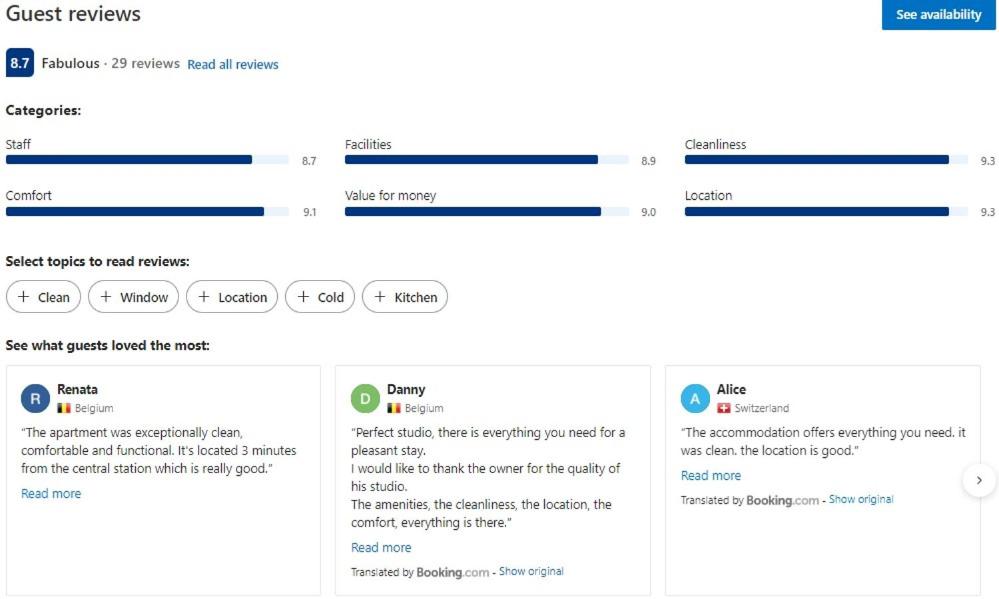Click Renata's blue avatar icon
The width and height of the screenshot is (999, 599).
35,399
